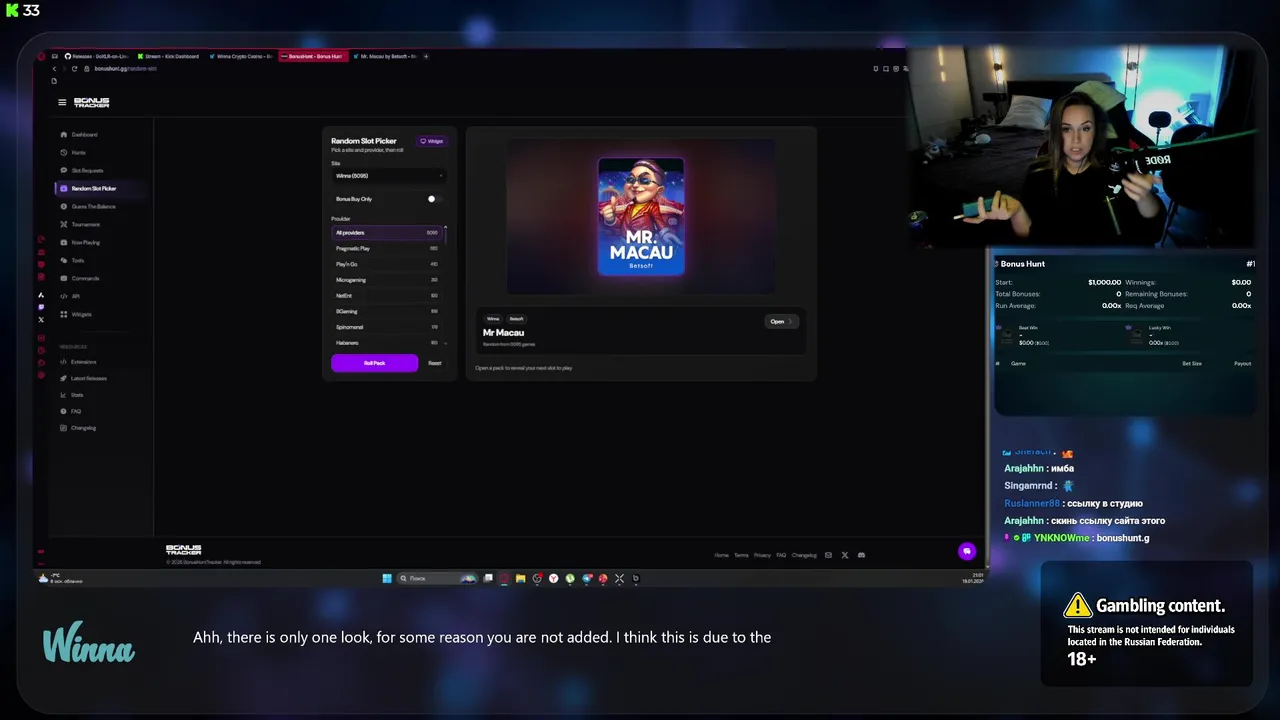1280x720 pixels.
Task: Open Yandex browser from taskbar
Action: (x=553, y=578)
